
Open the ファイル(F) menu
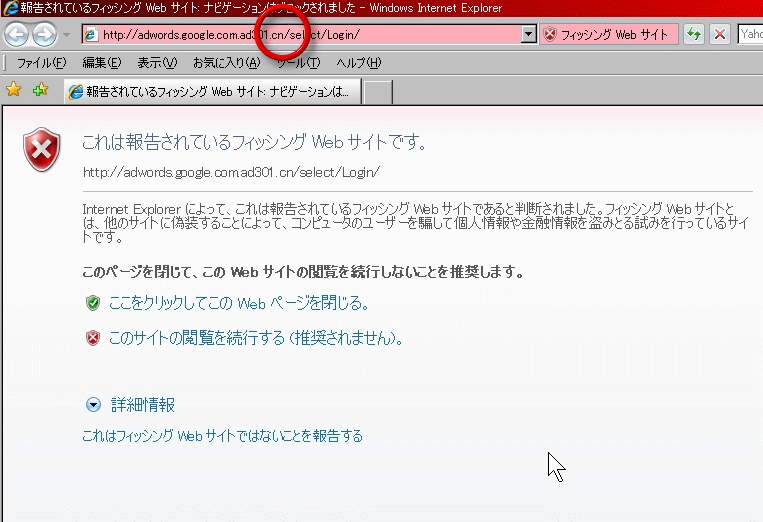(41, 63)
